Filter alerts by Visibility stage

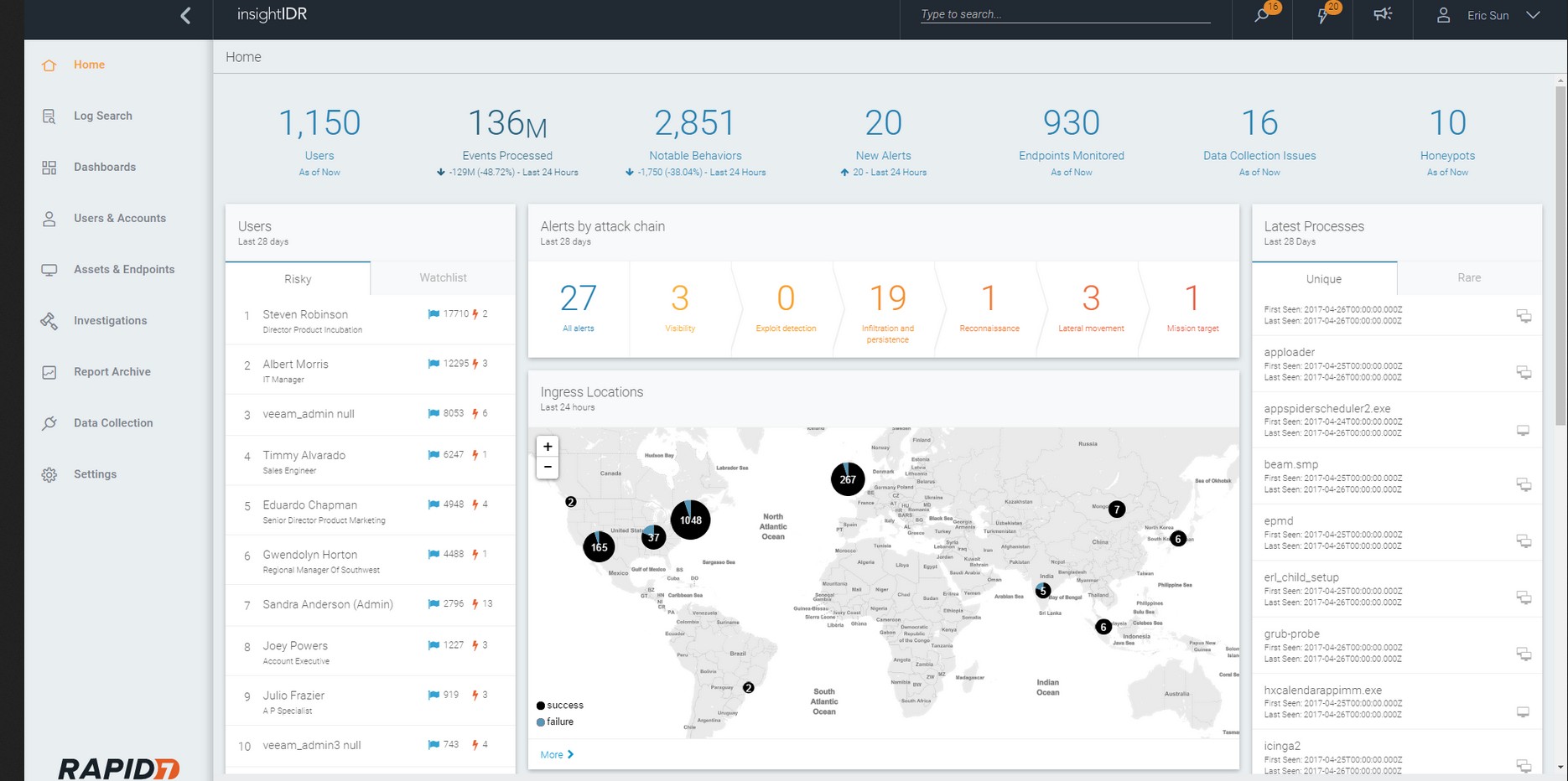tap(680, 308)
